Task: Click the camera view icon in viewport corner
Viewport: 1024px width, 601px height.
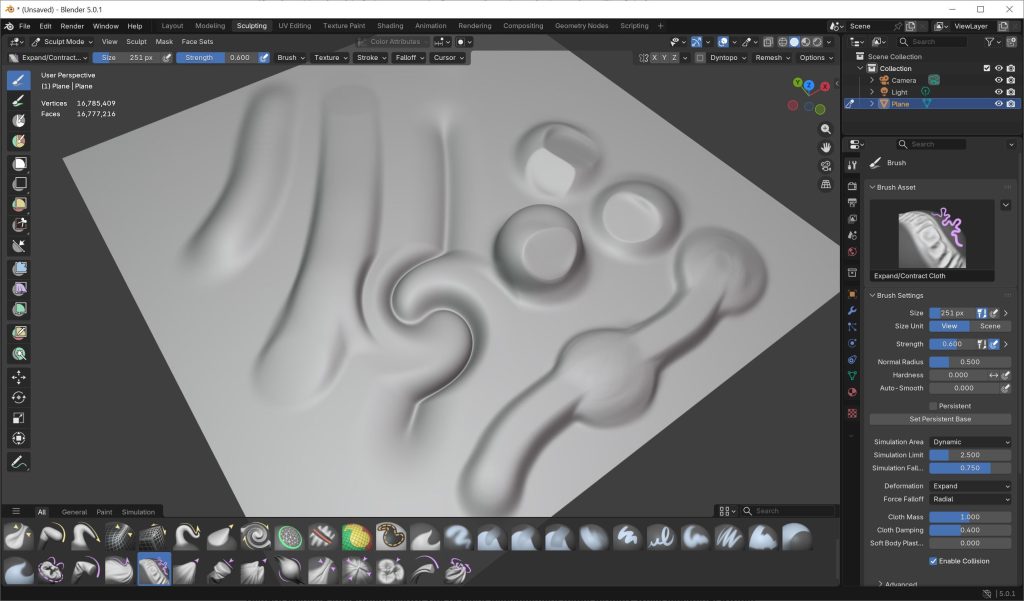Action: 825,166
